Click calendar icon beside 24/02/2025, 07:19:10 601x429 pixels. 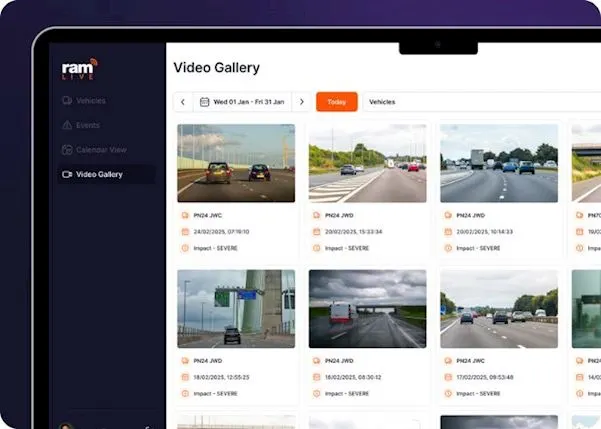pos(185,232)
